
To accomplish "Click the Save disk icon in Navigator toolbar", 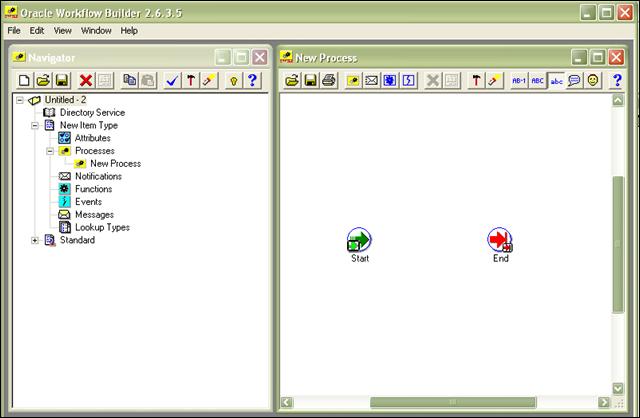I will pos(62,80).
